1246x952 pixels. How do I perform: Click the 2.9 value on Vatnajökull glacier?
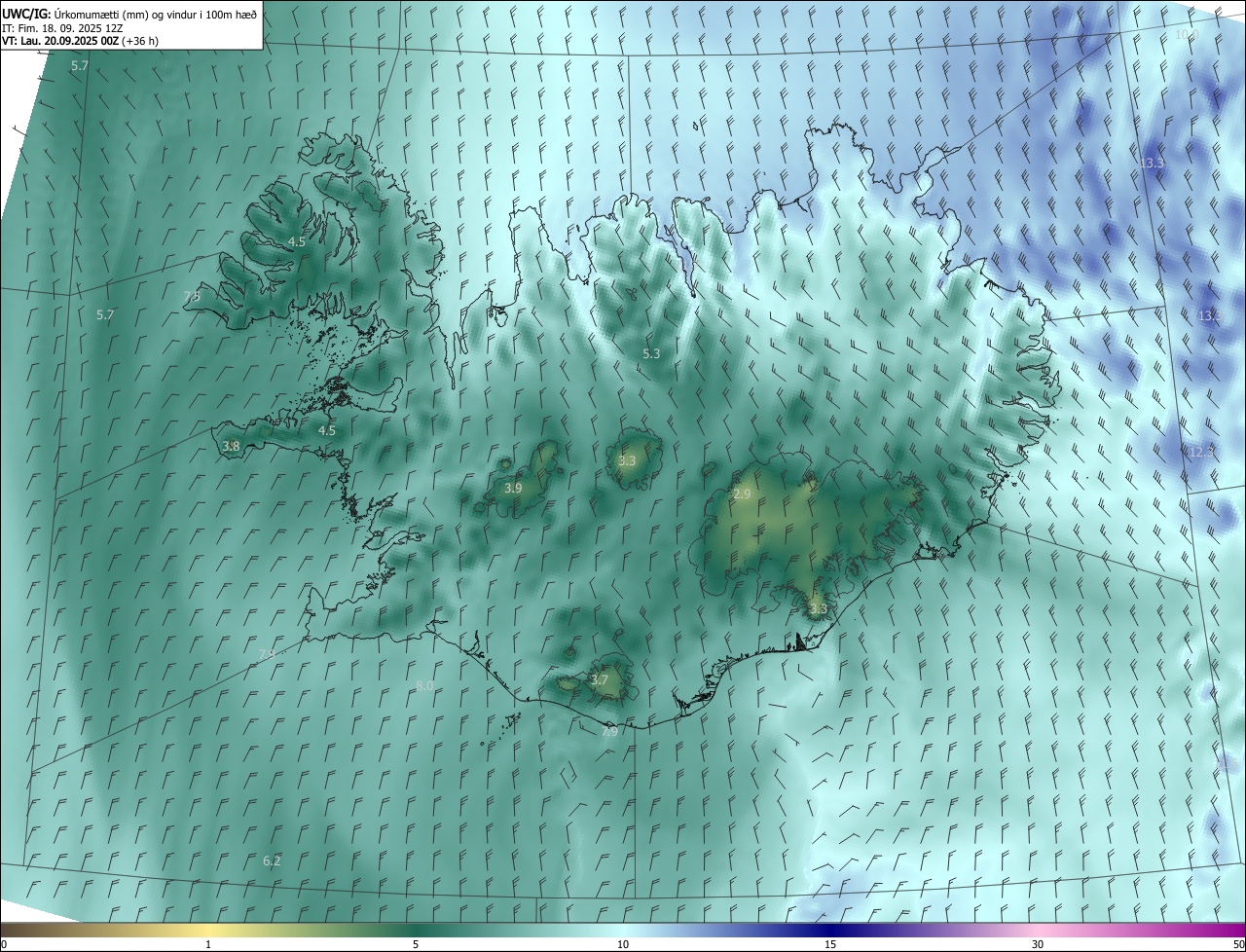click(742, 494)
